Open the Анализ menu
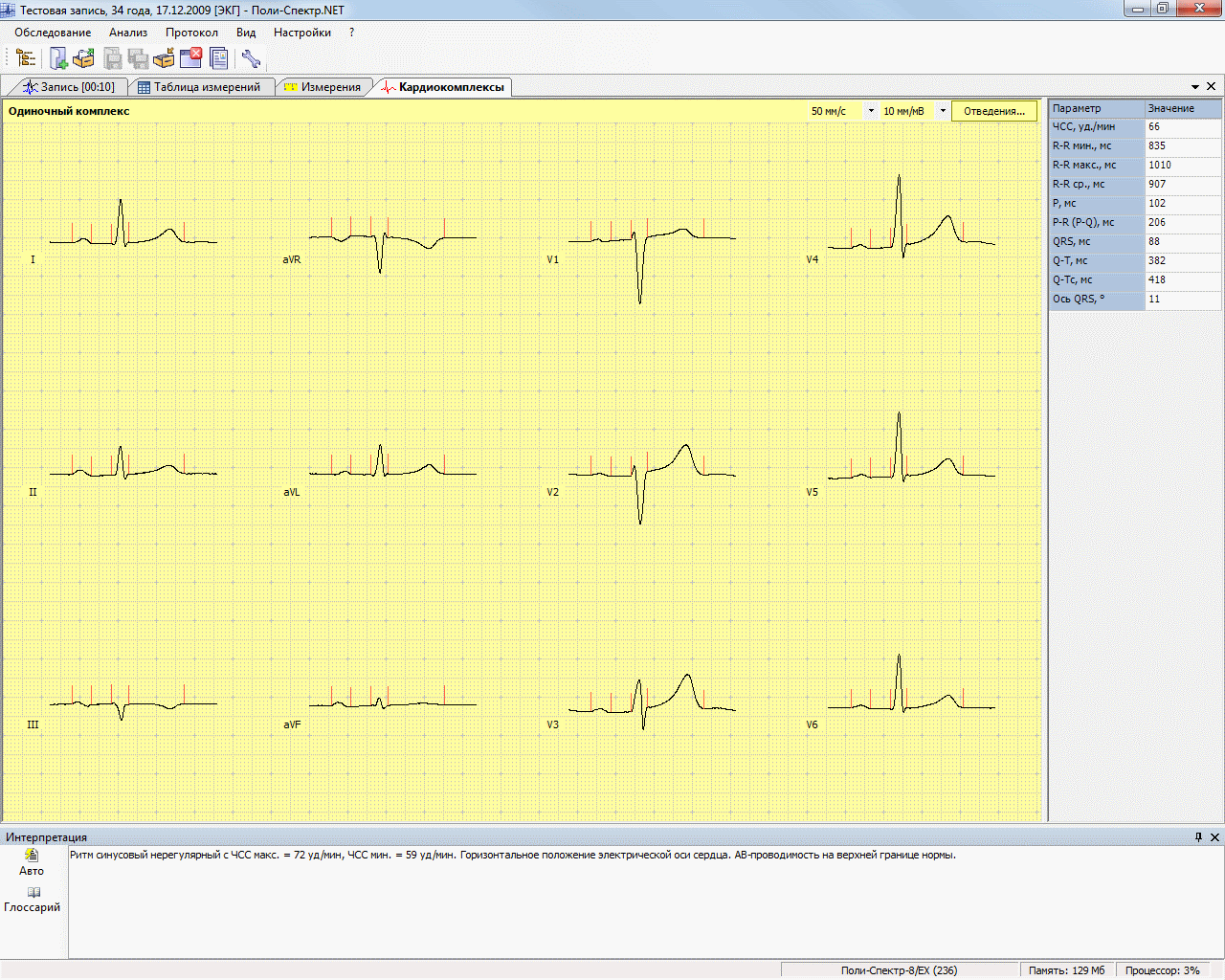The image size is (1225, 980). [x=128, y=33]
